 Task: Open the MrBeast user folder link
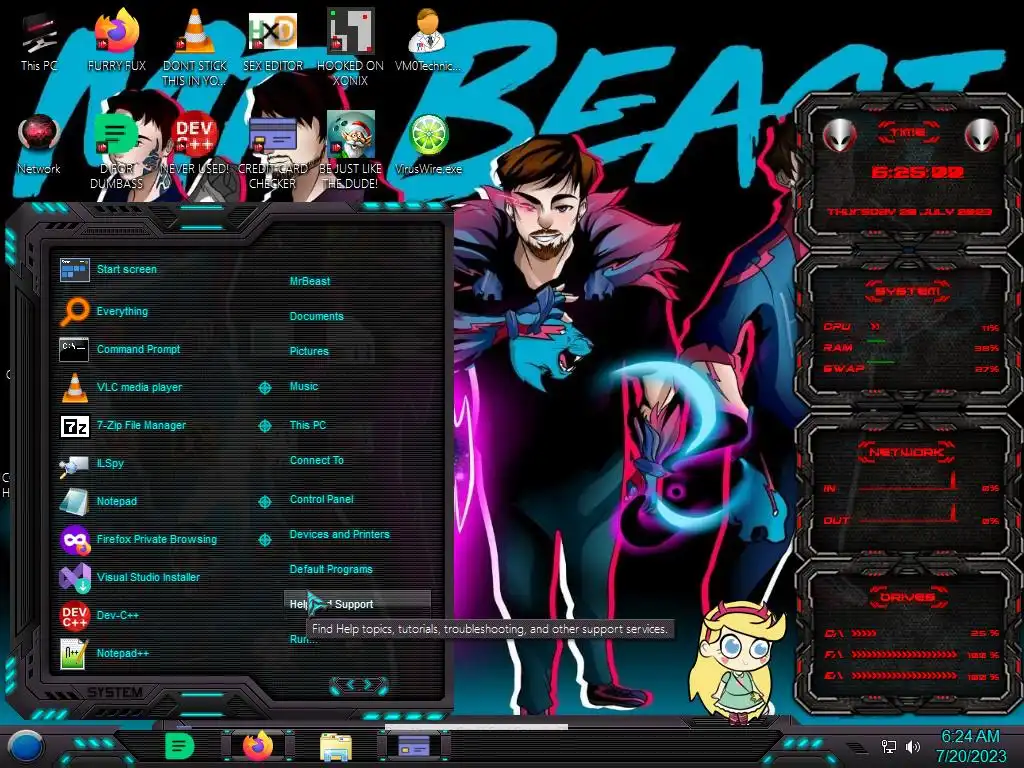[x=310, y=281]
